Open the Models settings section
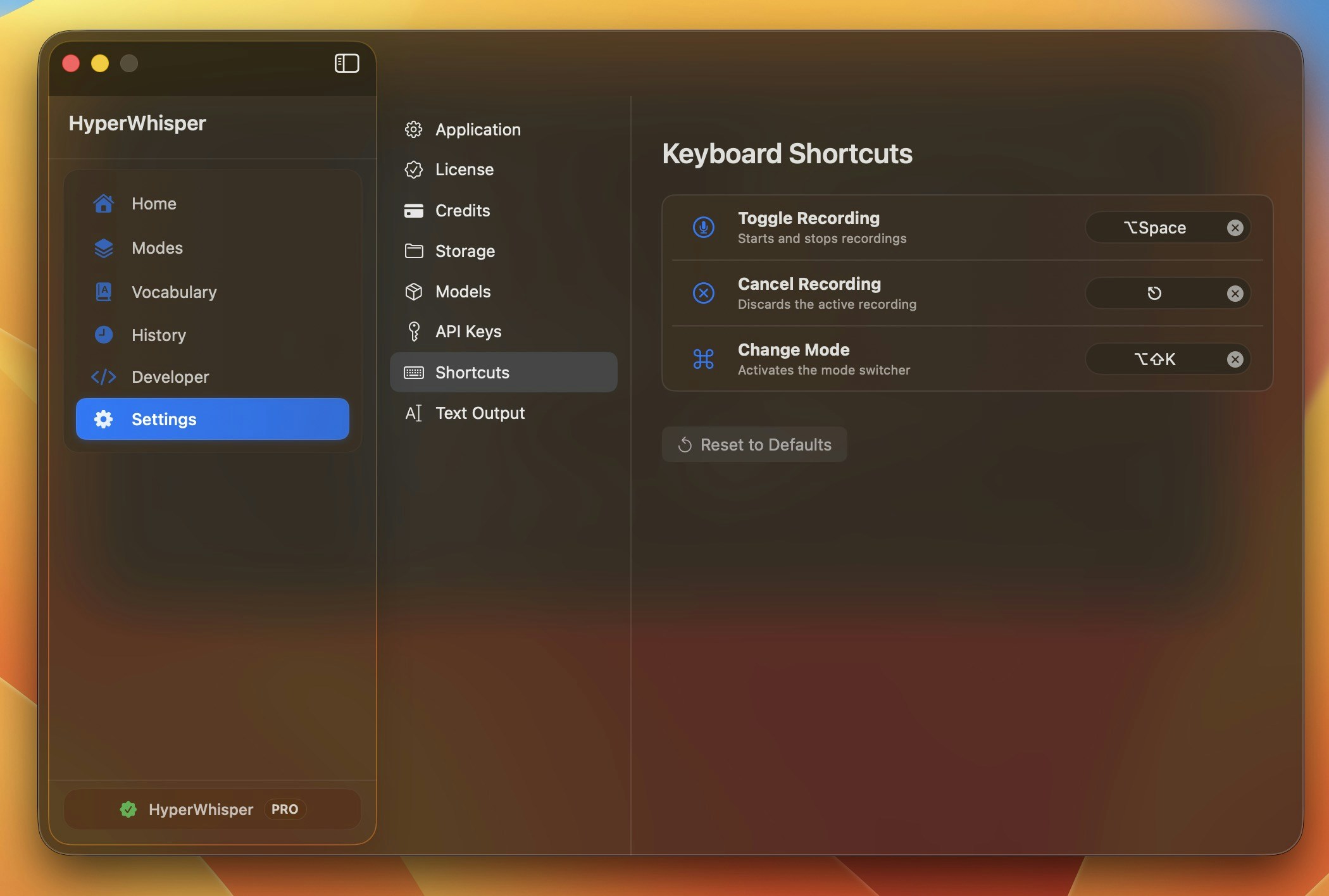The image size is (1329, 896). coord(463,292)
